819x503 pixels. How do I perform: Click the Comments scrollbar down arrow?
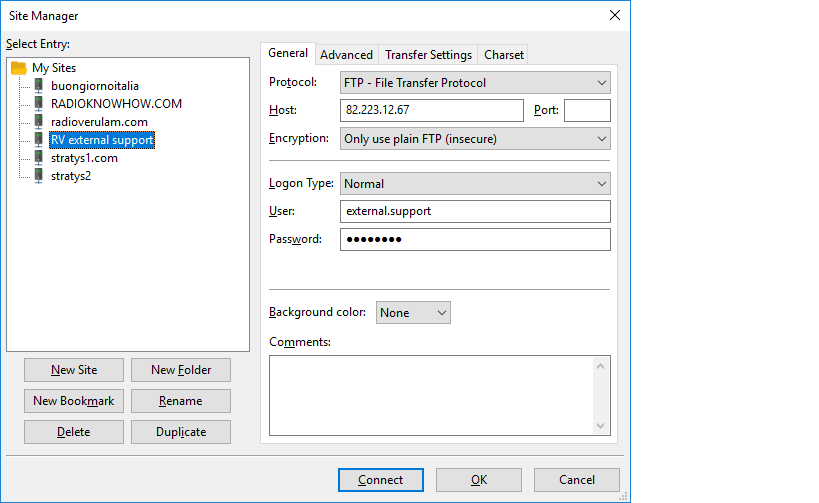point(601,426)
